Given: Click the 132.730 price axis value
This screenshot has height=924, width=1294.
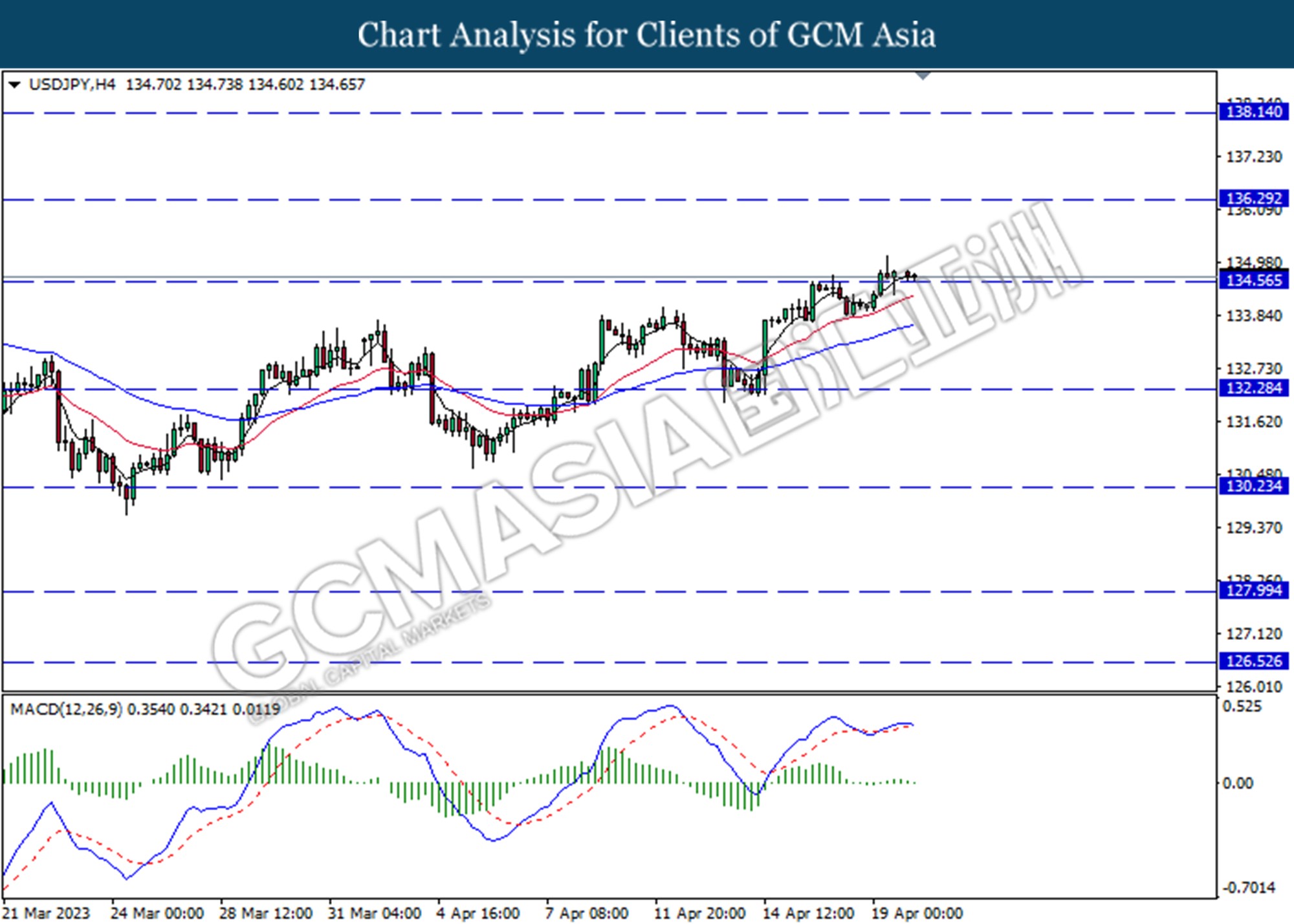Looking at the screenshot, I should [1254, 369].
